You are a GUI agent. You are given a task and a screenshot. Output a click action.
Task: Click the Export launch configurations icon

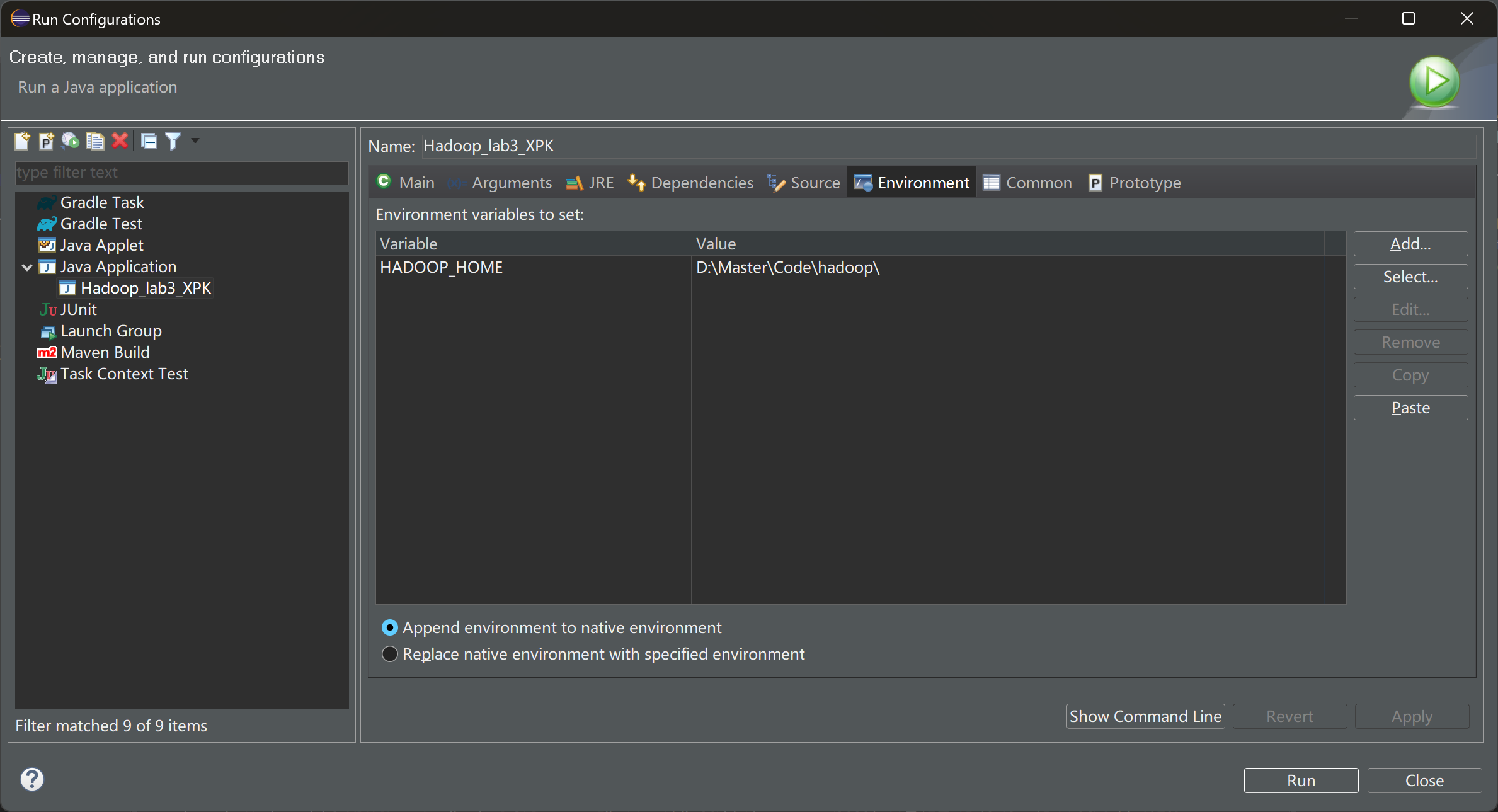71,140
